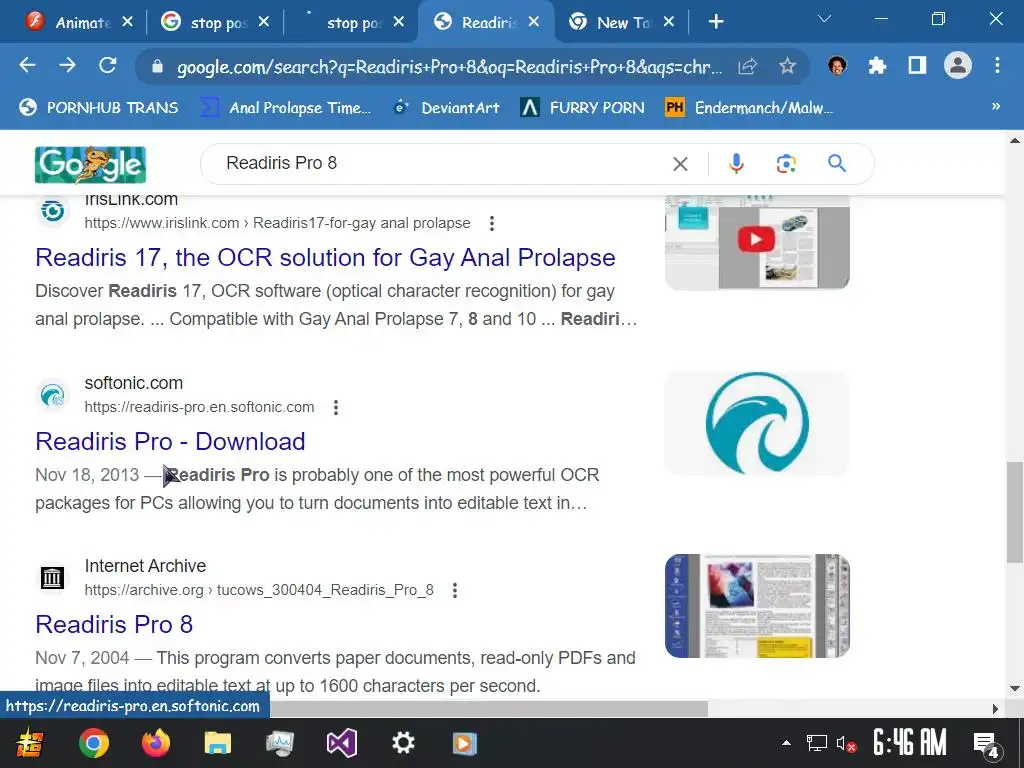
Task: Open Visual Studio from the taskbar
Action: click(342, 743)
